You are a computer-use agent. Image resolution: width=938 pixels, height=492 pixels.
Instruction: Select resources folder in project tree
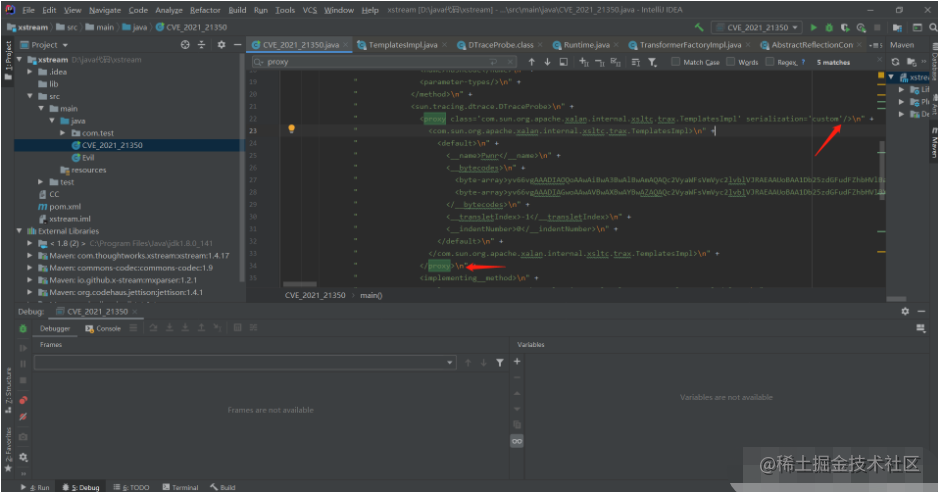tap(83, 170)
